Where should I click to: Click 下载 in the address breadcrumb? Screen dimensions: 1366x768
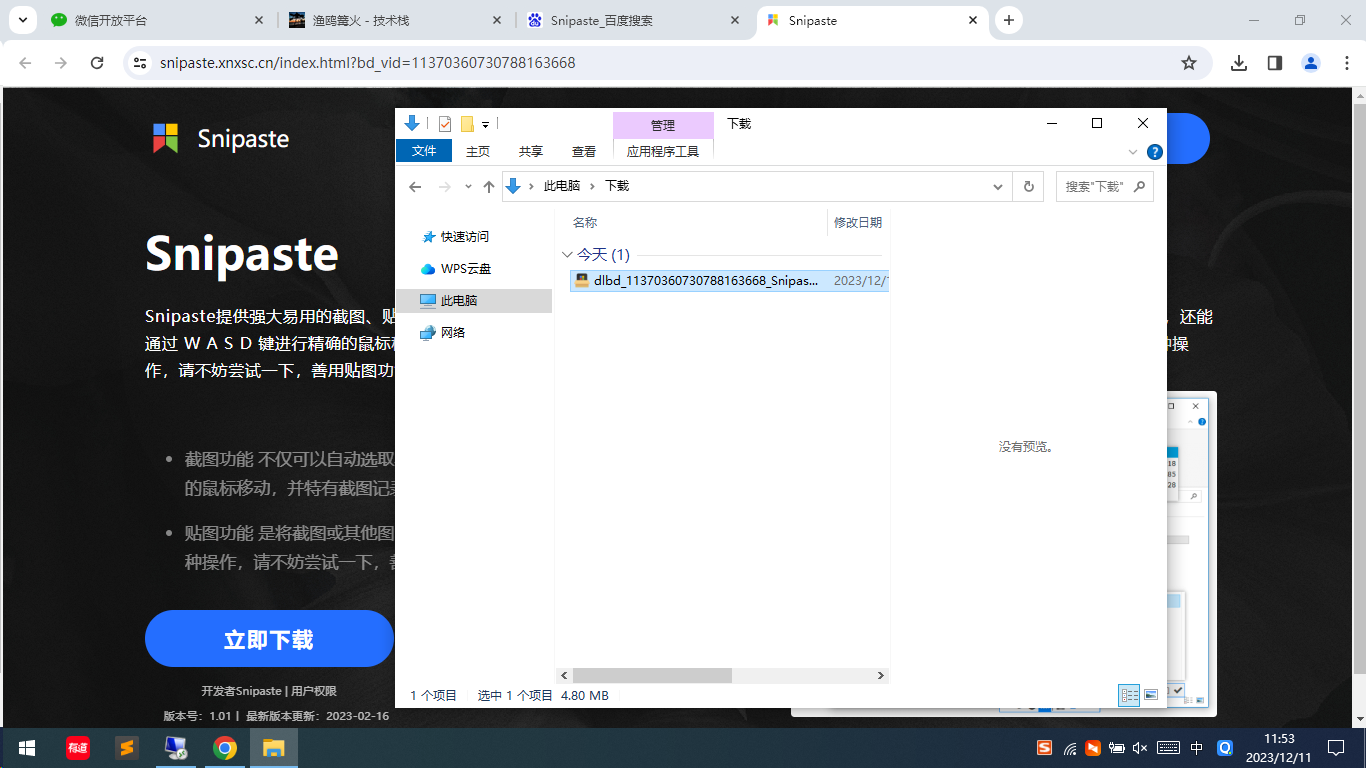tap(617, 186)
